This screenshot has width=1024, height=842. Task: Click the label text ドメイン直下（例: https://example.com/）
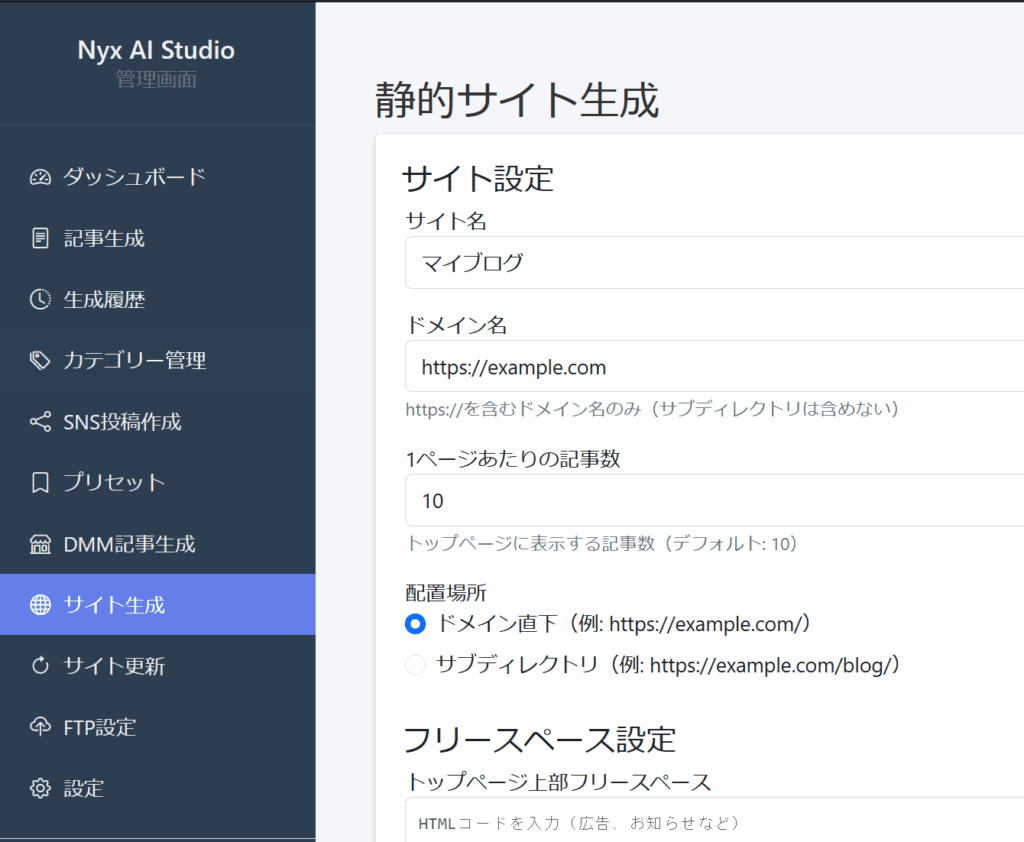[x=624, y=624]
